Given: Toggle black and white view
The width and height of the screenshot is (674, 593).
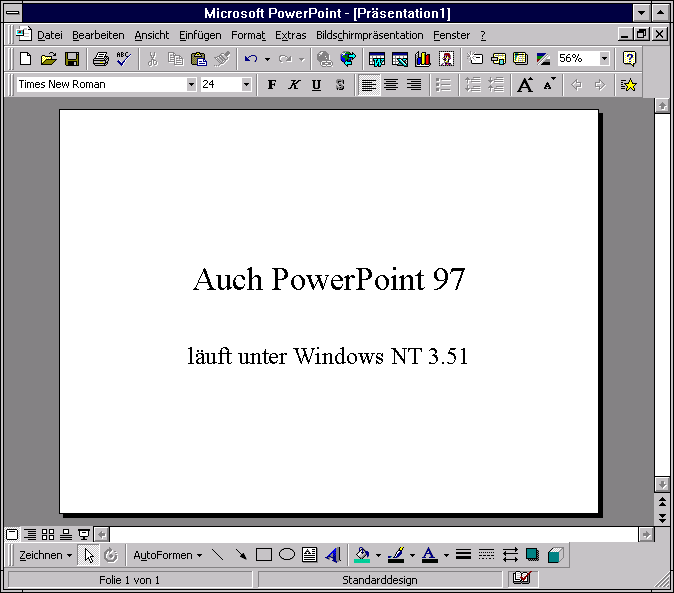Looking at the screenshot, I should pyautogui.click(x=543, y=59).
